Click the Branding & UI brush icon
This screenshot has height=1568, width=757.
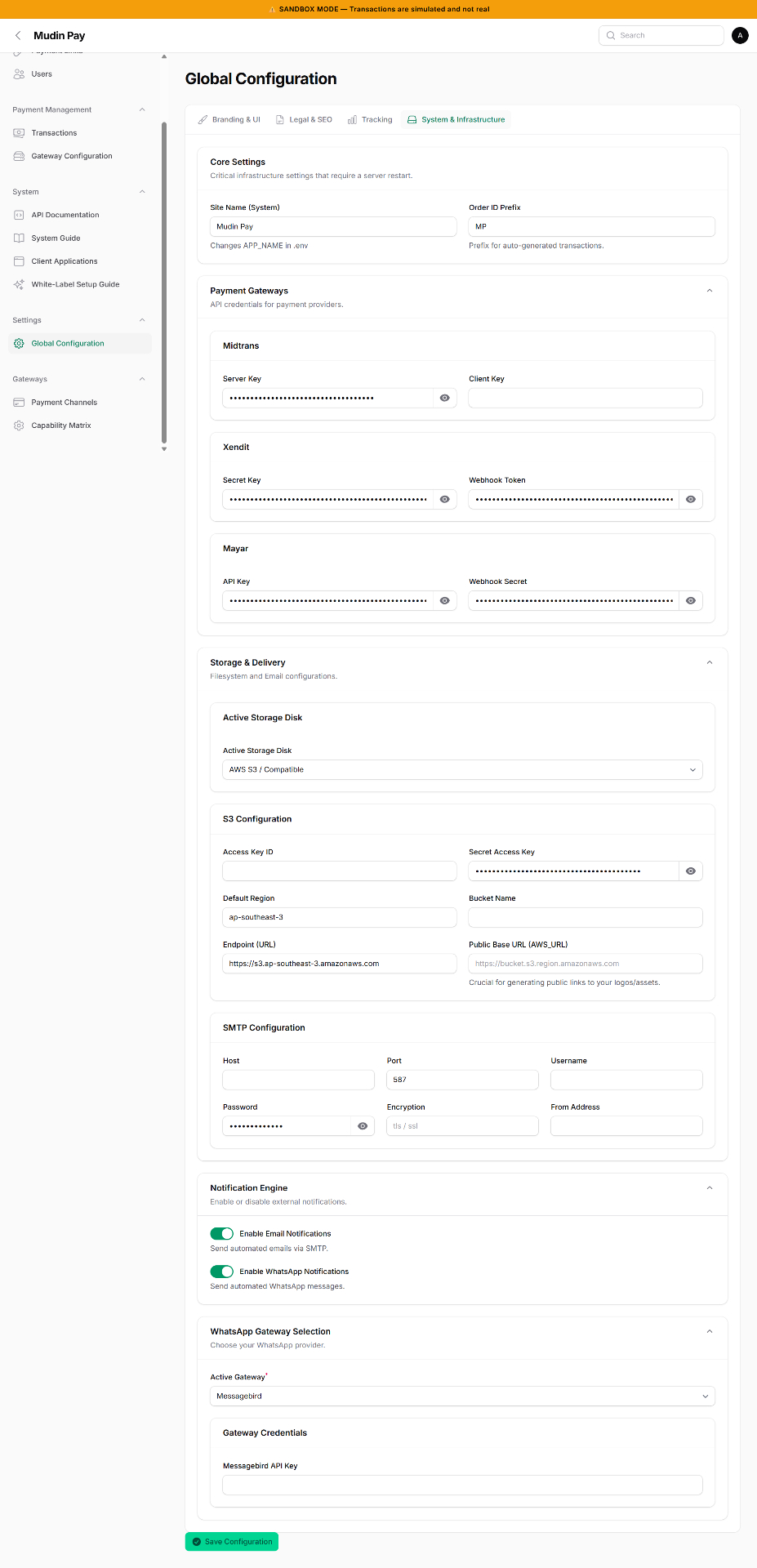[203, 119]
